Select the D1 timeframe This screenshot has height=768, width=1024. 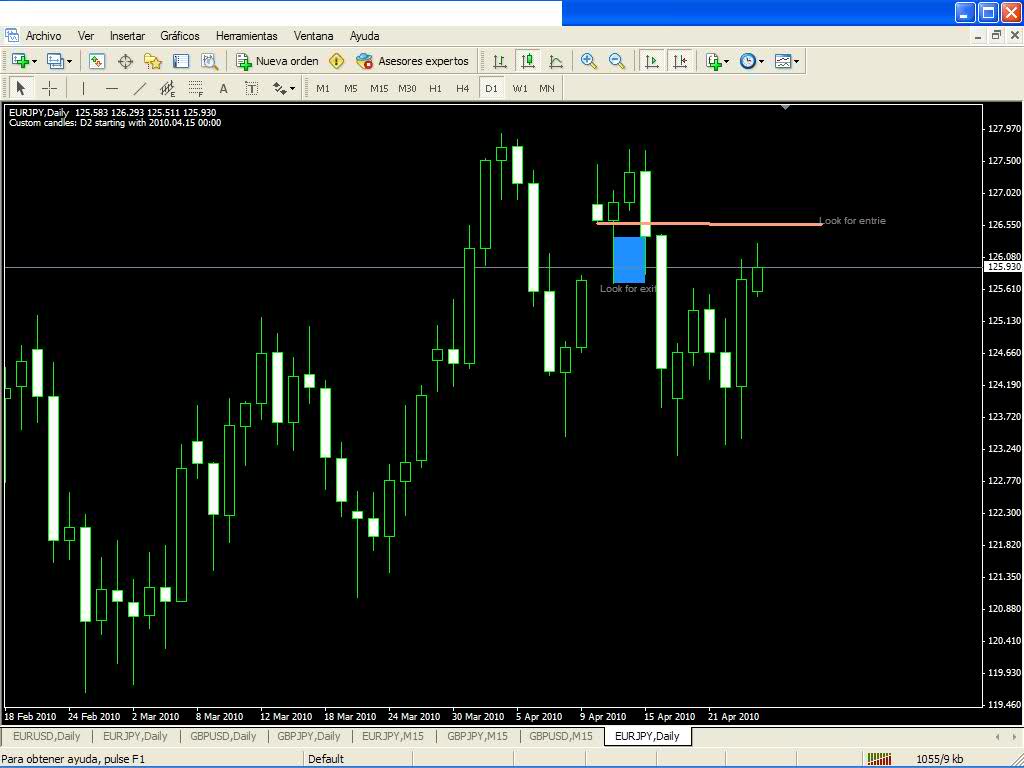point(491,88)
